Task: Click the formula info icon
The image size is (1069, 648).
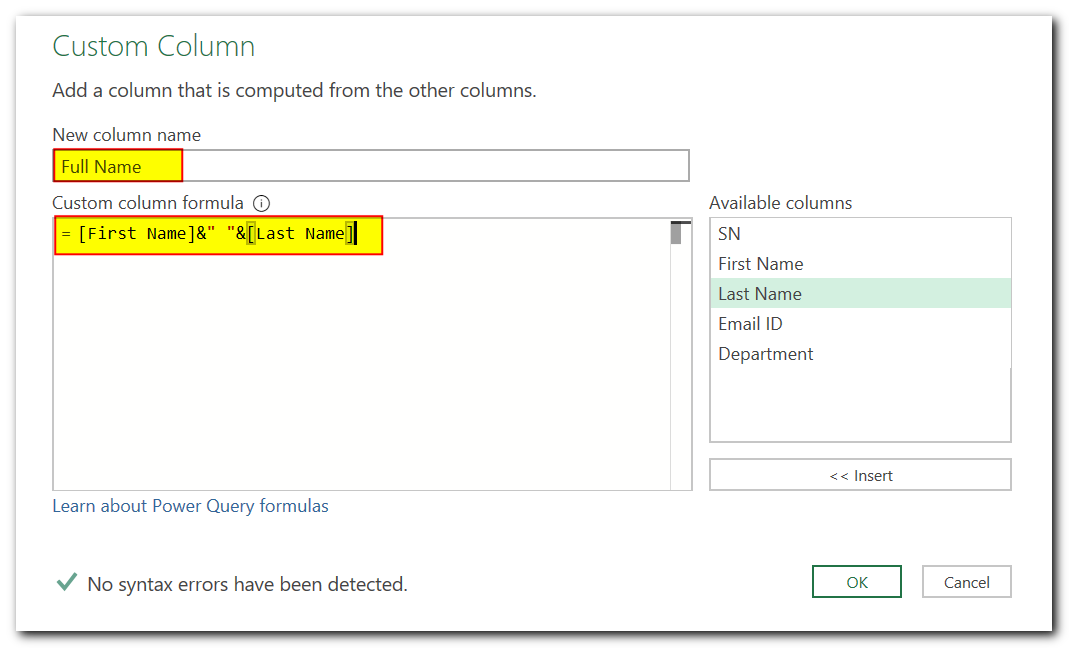Action: [x=261, y=203]
